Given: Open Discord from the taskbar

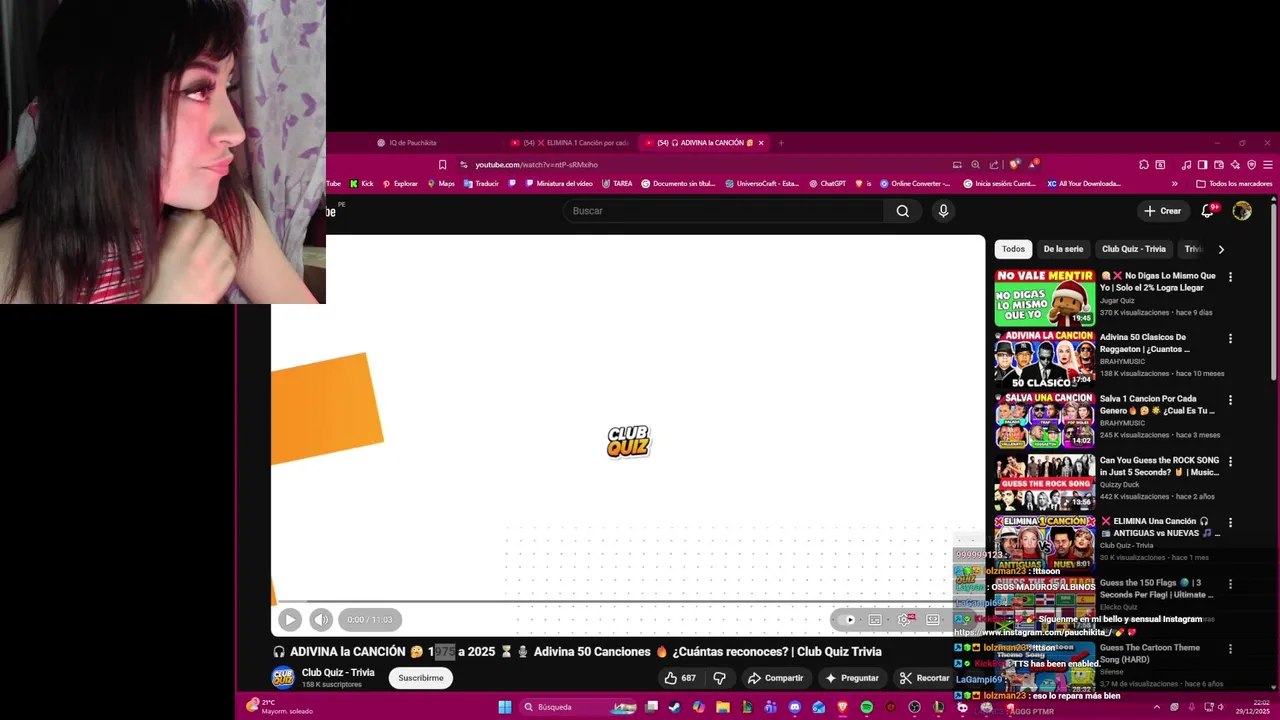Looking at the screenshot, I should [x=795, y=707].
